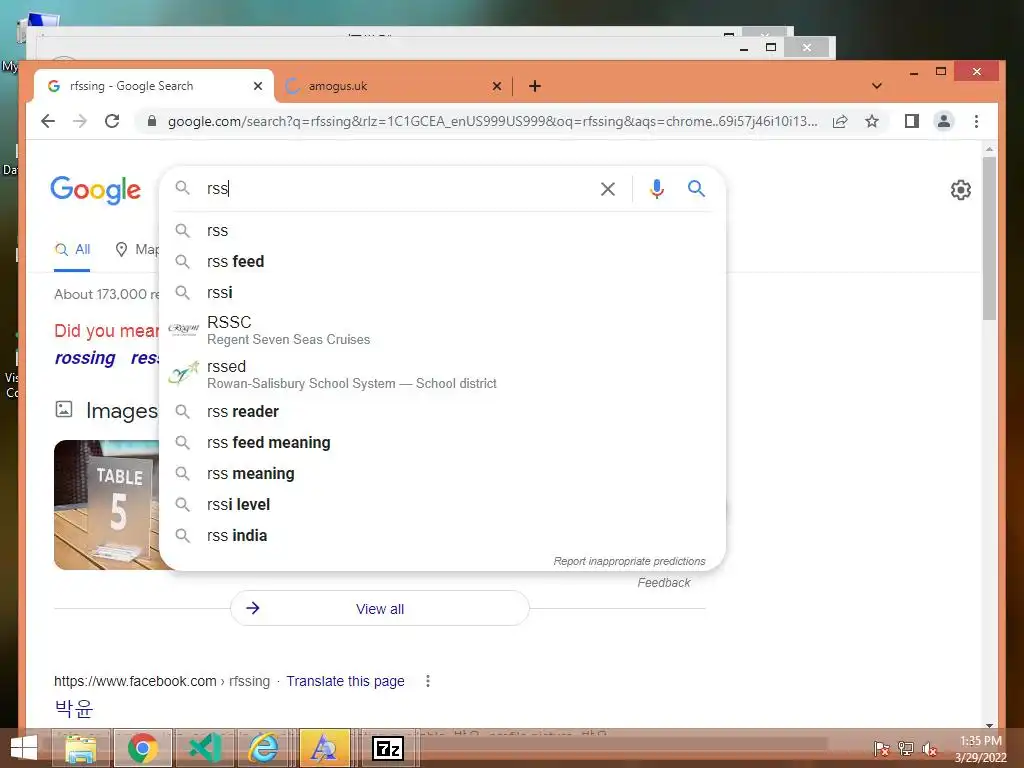Reload the Google search page
Viewport: 1024px width, 768px height.
coord(112,121)
